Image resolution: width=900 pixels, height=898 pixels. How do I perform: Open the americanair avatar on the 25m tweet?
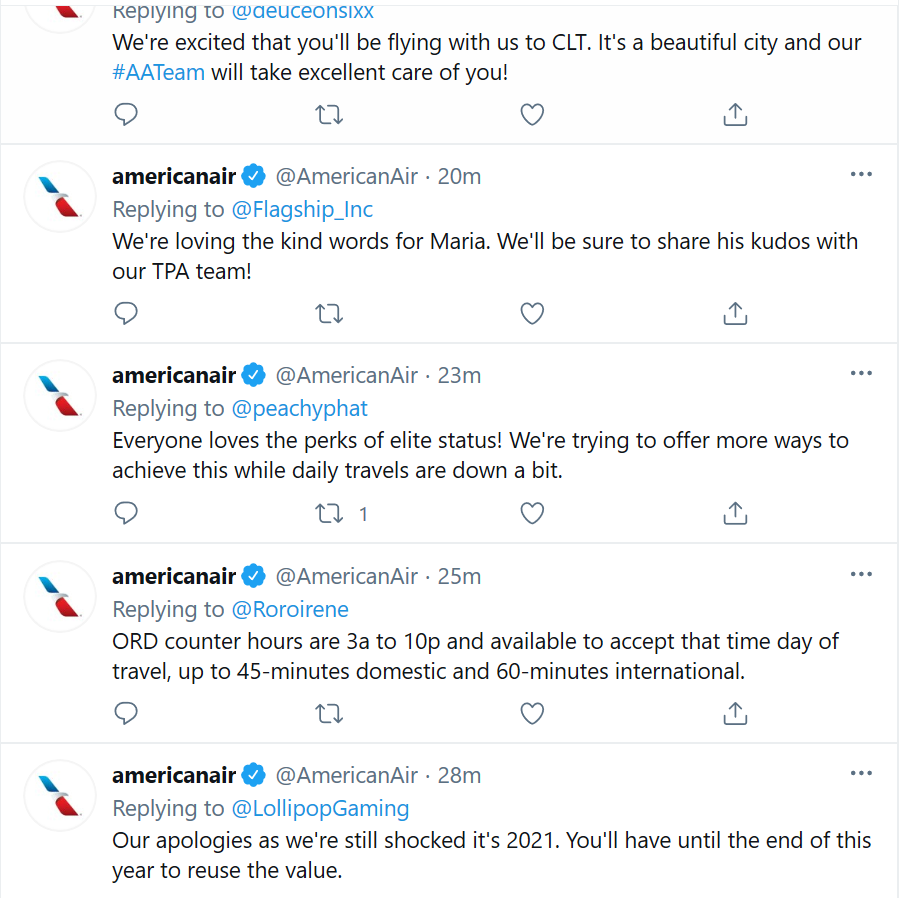pyautogui.click(x=60, y=597)
